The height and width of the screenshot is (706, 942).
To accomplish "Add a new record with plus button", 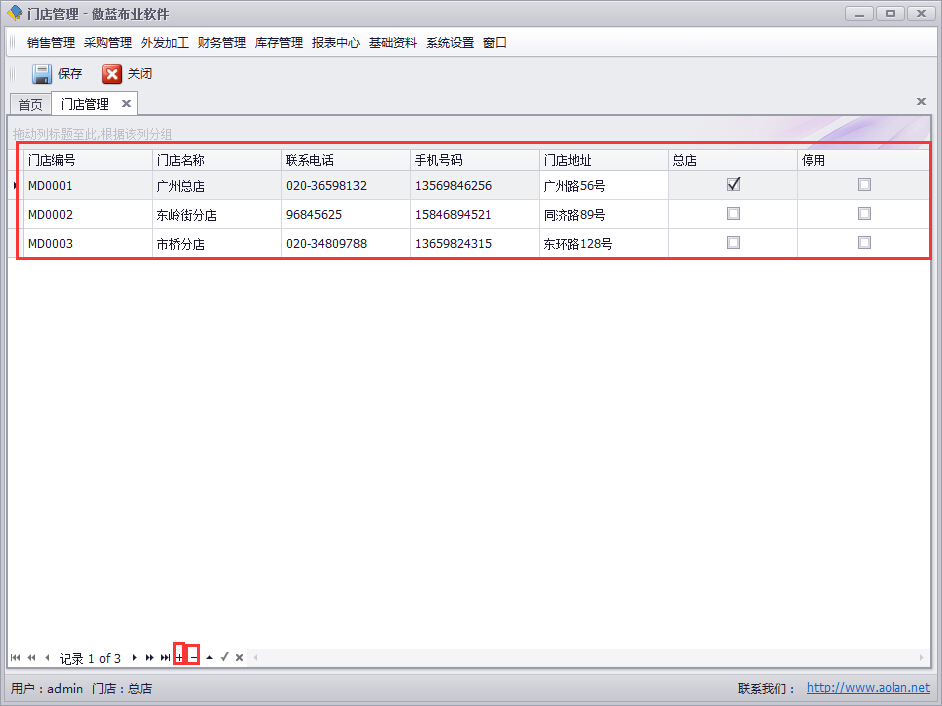I will [x=179, y=657].
